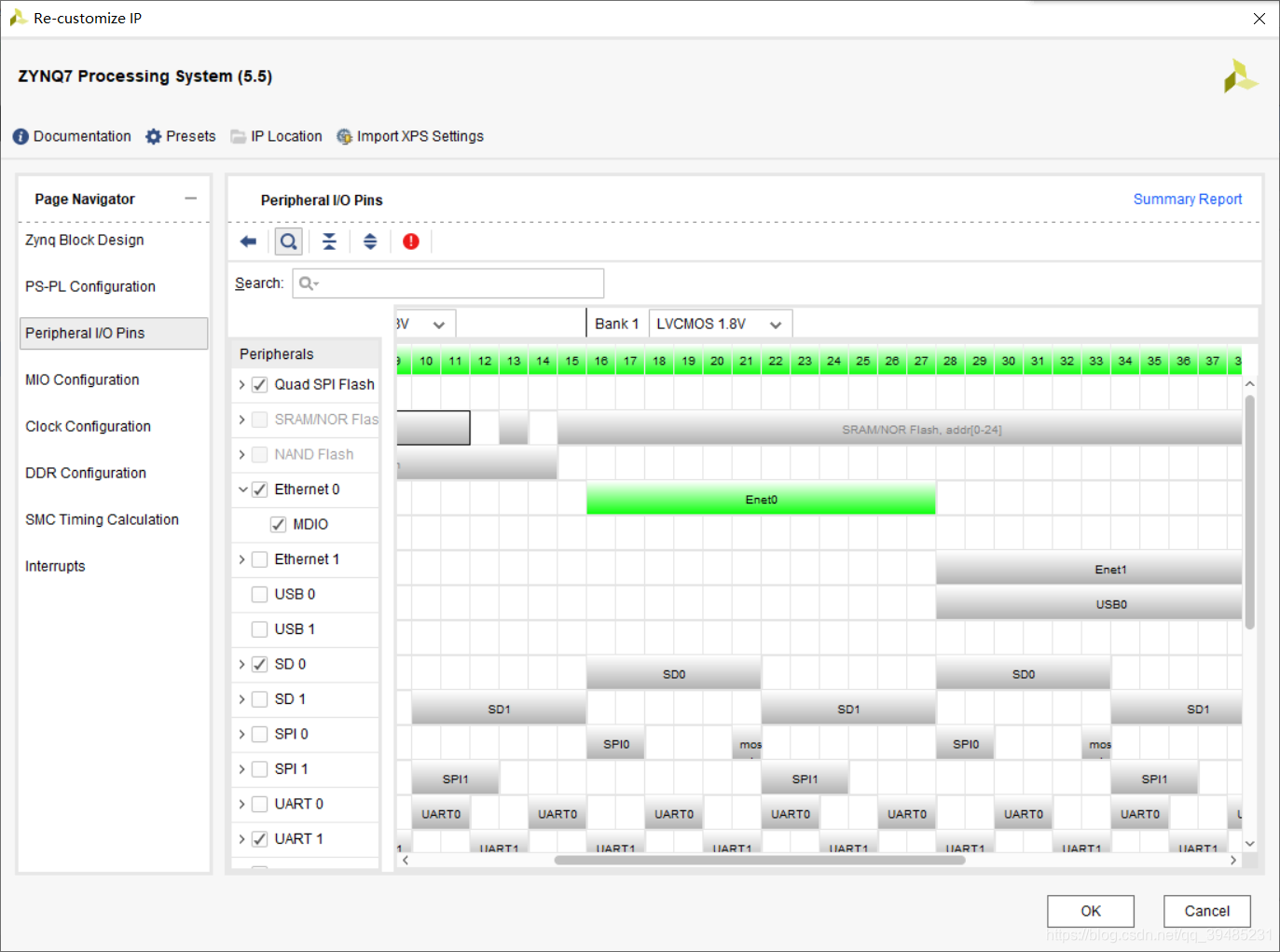Enable the USB 1 checkbox
The image size is (1280, 952).
(x=260, y=629)
